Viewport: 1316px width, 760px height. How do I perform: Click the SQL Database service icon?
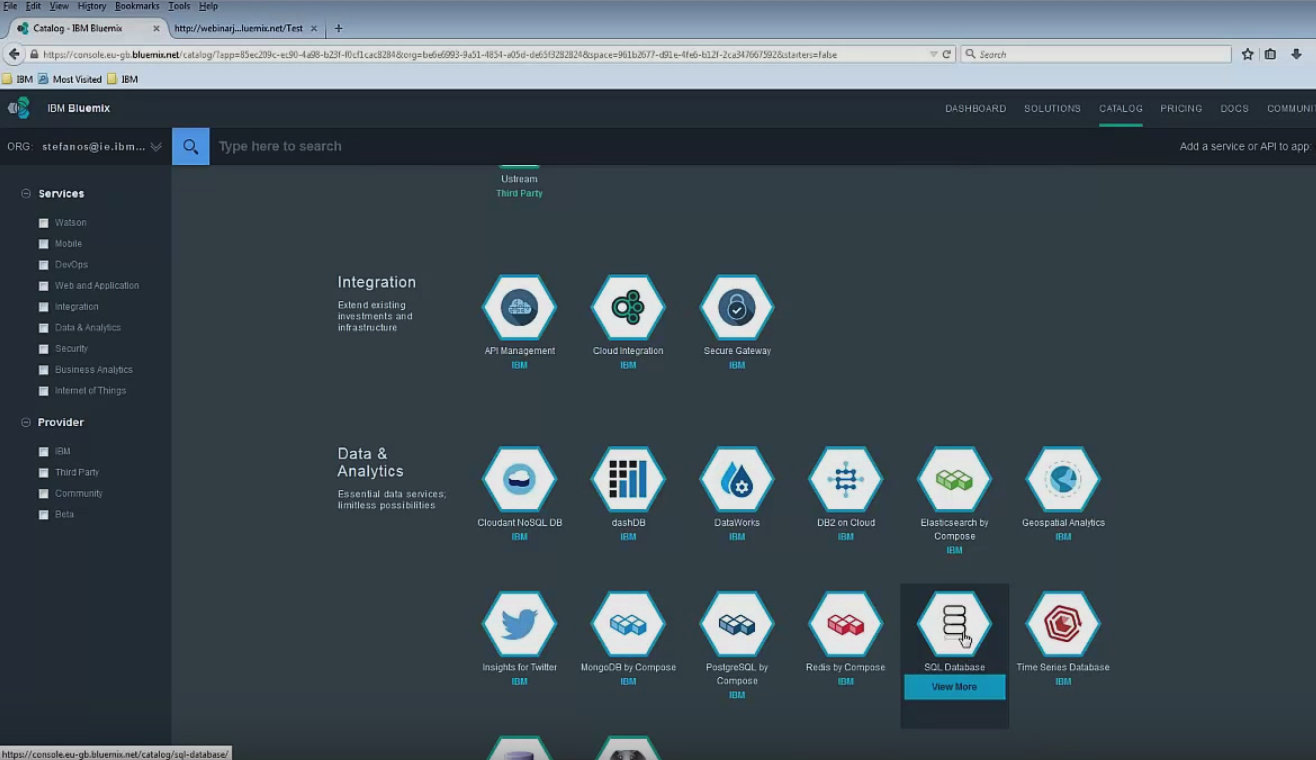pyautogui.click(x=955, y=624)
